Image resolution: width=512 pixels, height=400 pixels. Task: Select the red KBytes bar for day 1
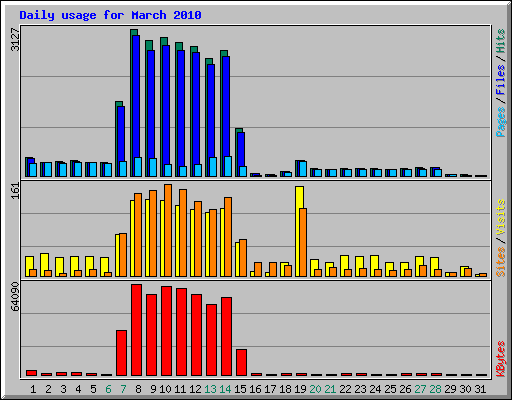coord(31,373)
